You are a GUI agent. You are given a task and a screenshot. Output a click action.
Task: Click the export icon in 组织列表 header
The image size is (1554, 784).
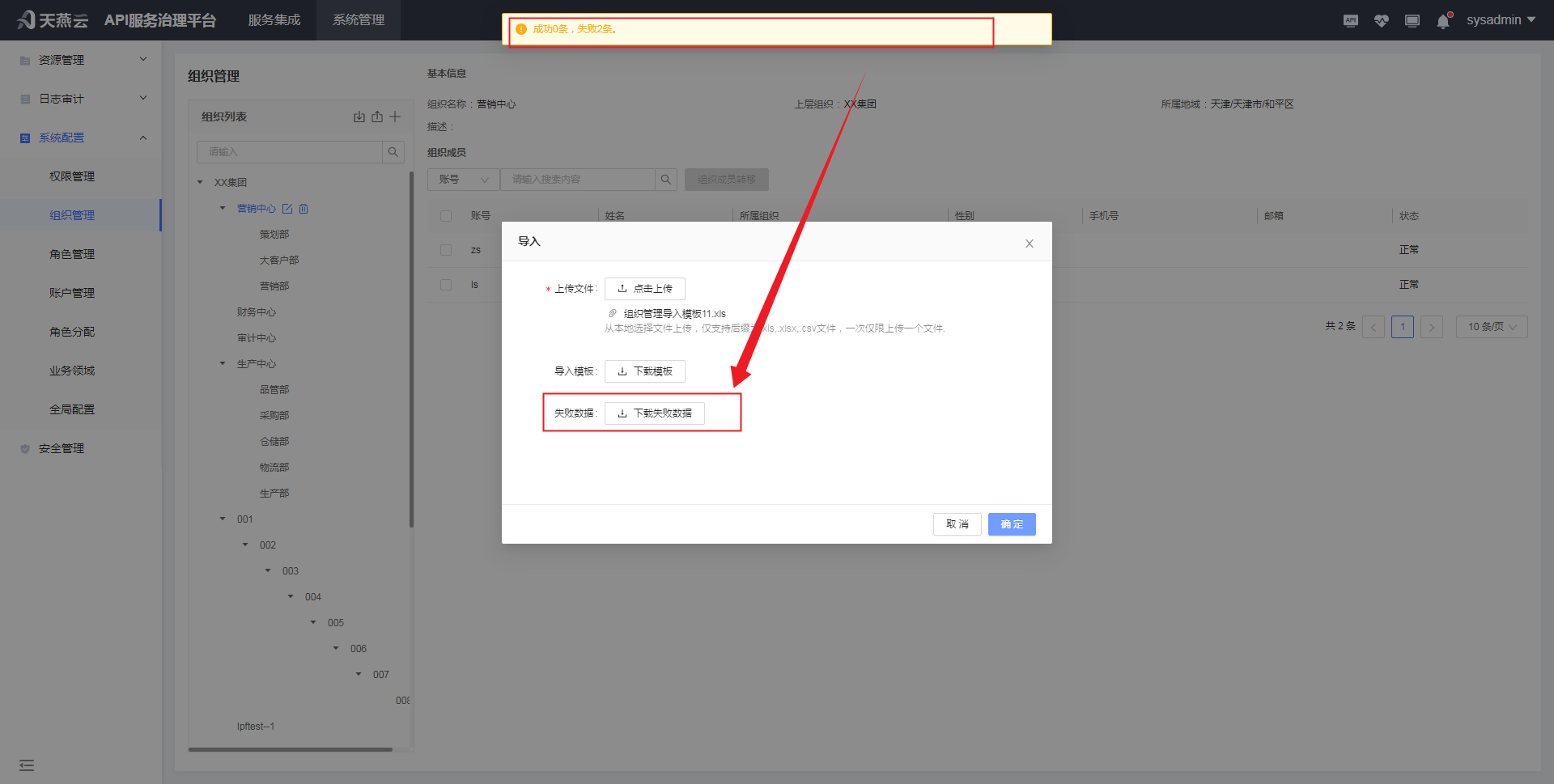[x=377, y=117]
